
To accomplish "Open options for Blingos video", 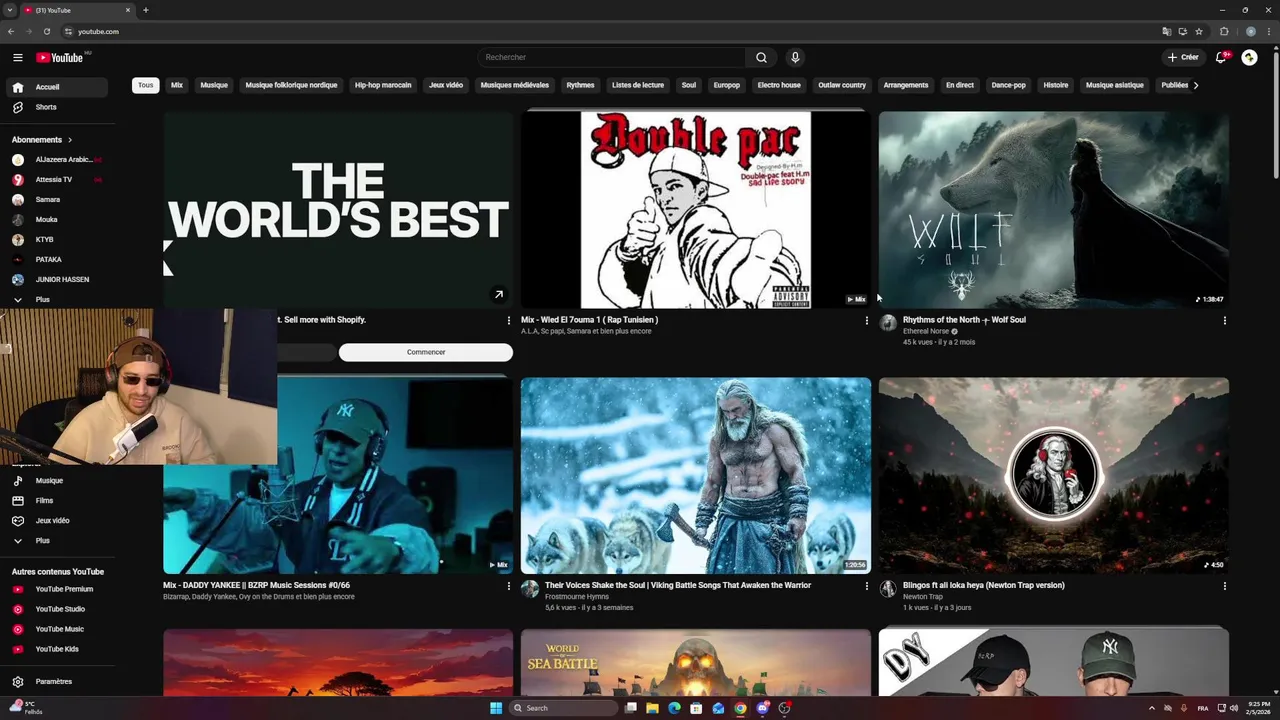I will [1224, 586].
